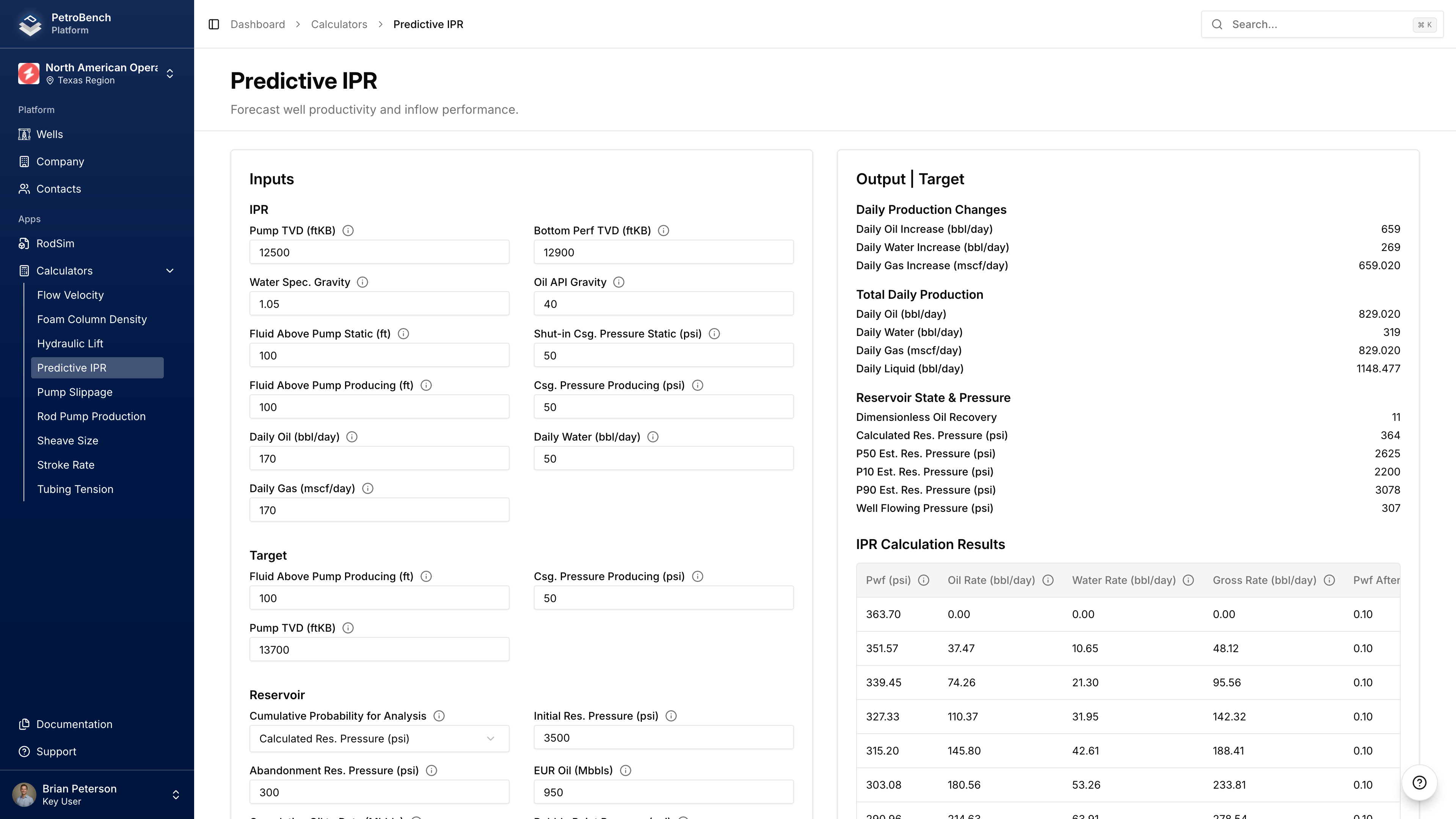
Task: Click the Company icon in sidebar
Action: [24, 161]
